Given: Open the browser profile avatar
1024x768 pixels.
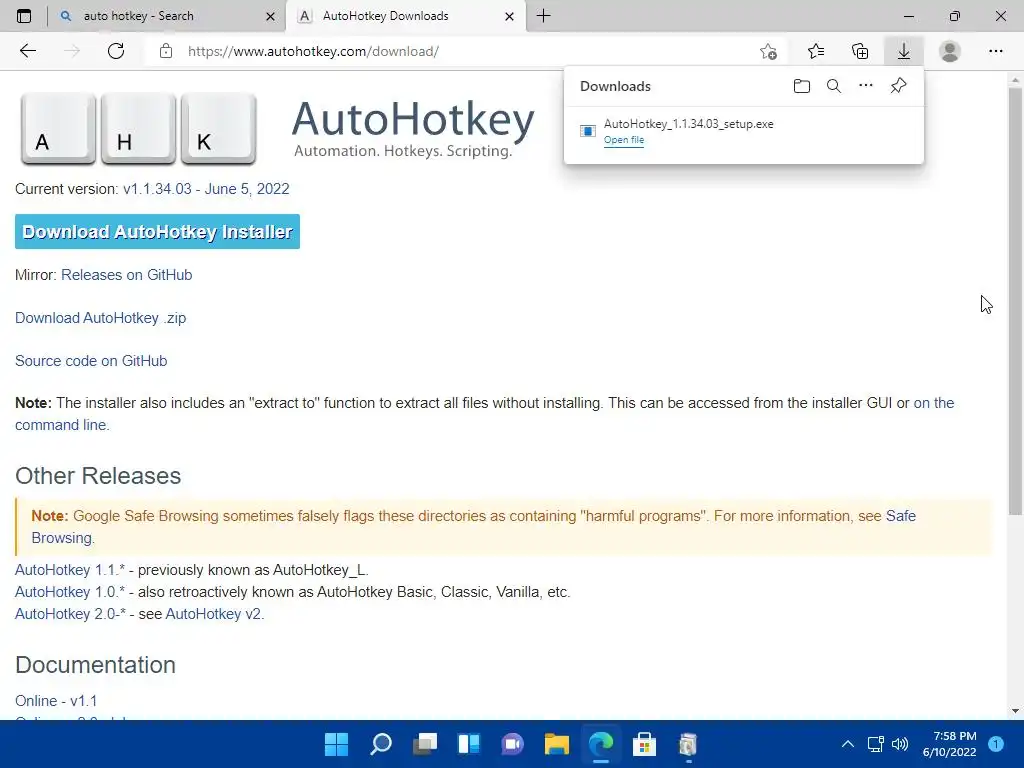Looking at the screenshot, I should point(950,51).
